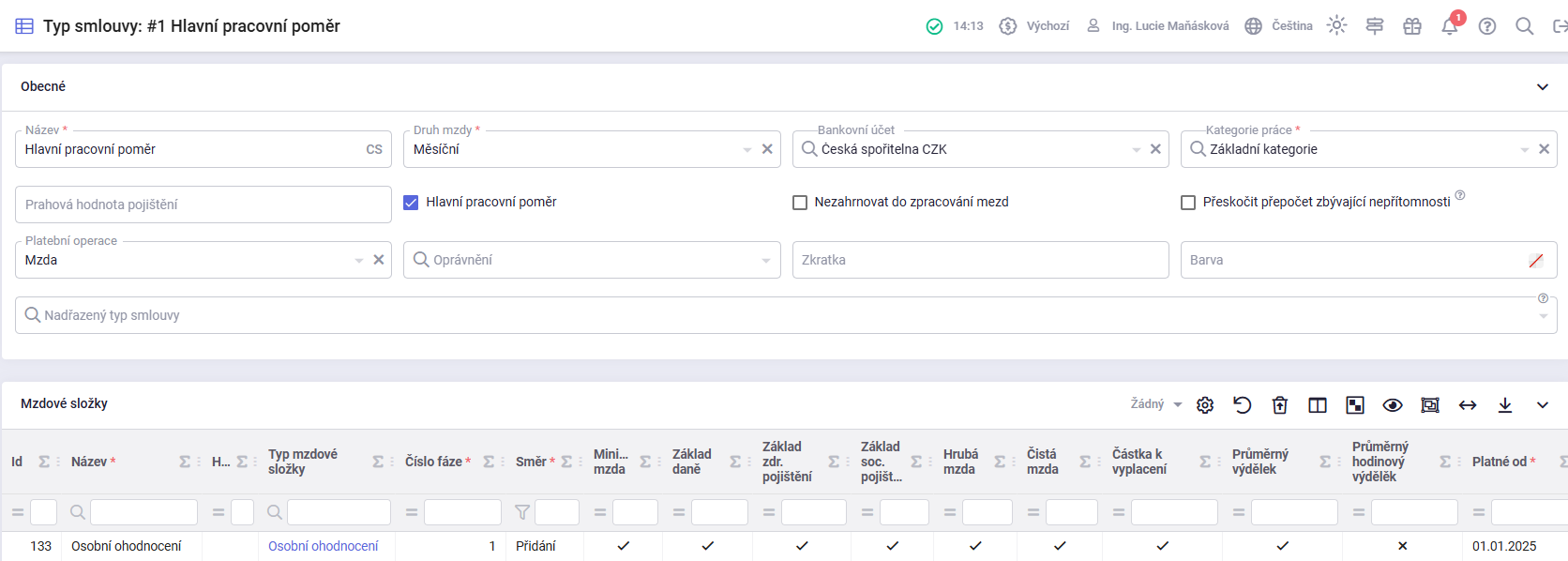Collapse the Obecné section
Screen dimensions: 1568x561
1543,87
